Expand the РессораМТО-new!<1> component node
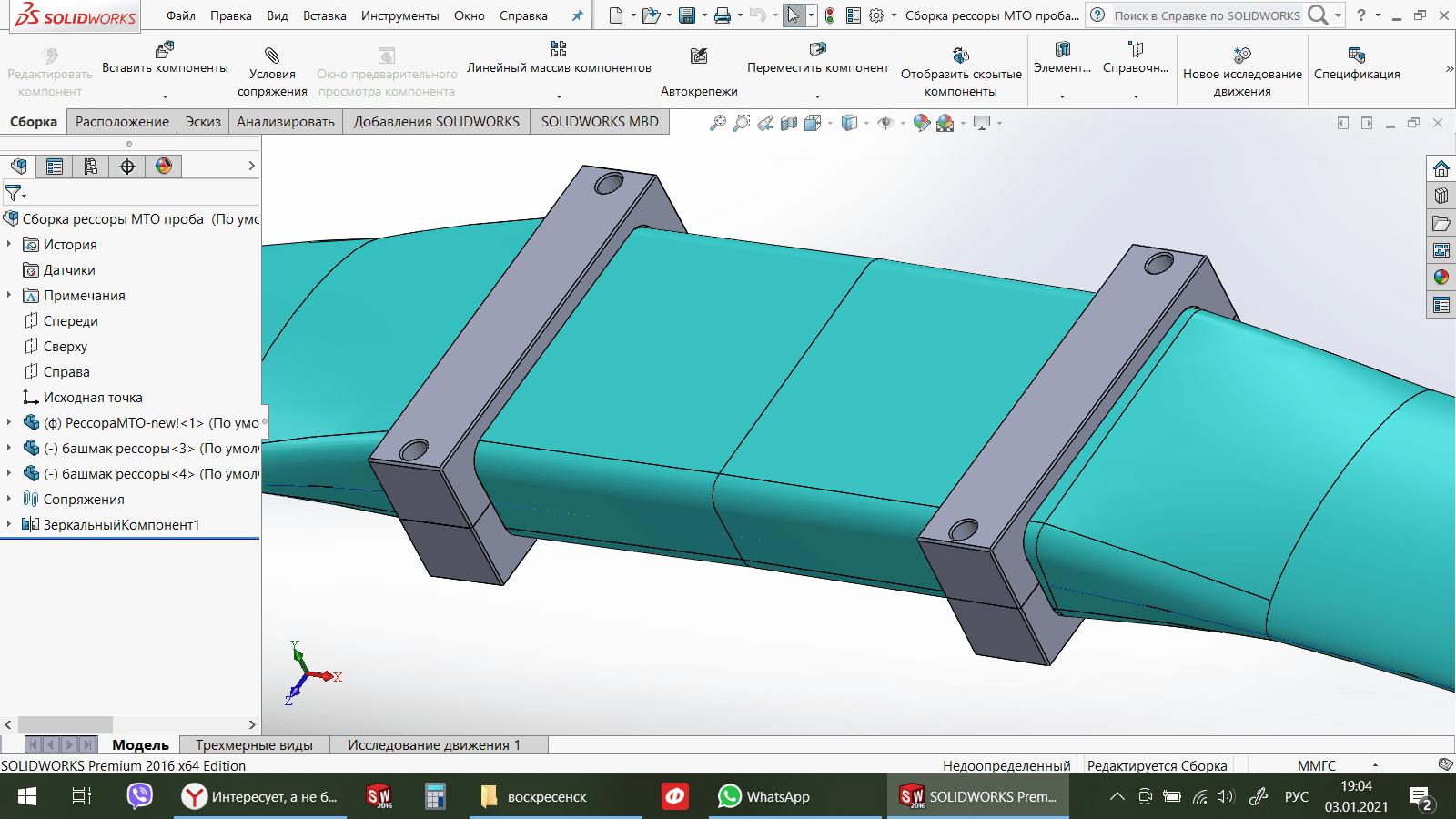1456x819 pixels. coord(9,422)
